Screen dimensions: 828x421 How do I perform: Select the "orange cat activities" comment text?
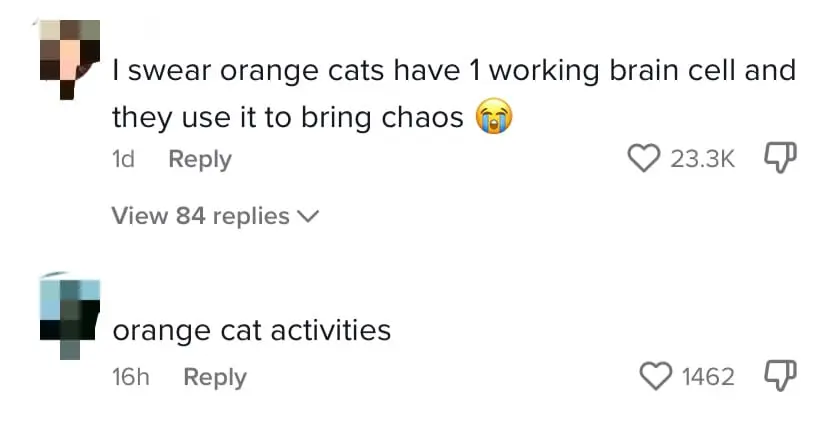251,330
